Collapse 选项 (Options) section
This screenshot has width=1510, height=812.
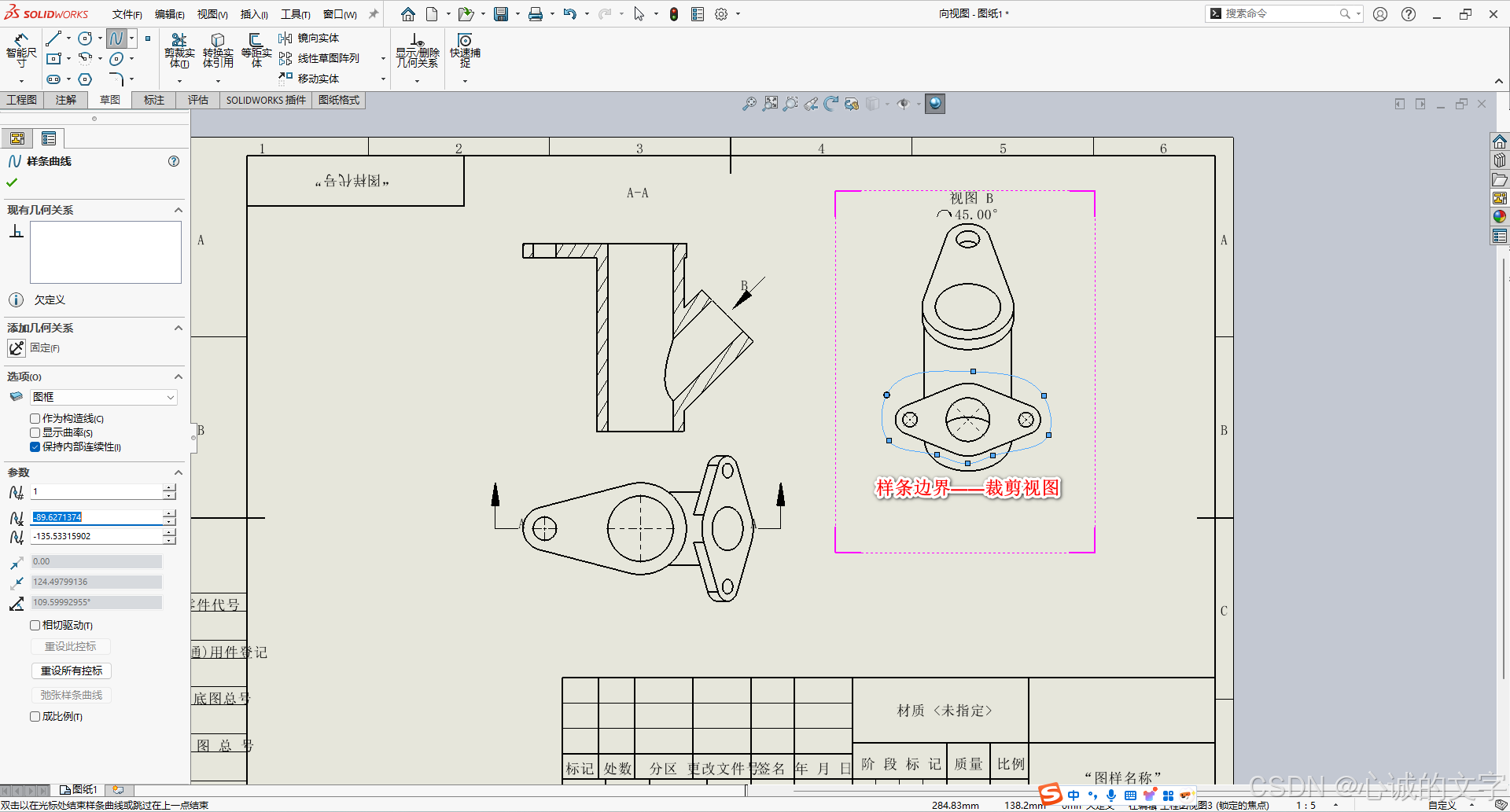click(x=179, y=377)
